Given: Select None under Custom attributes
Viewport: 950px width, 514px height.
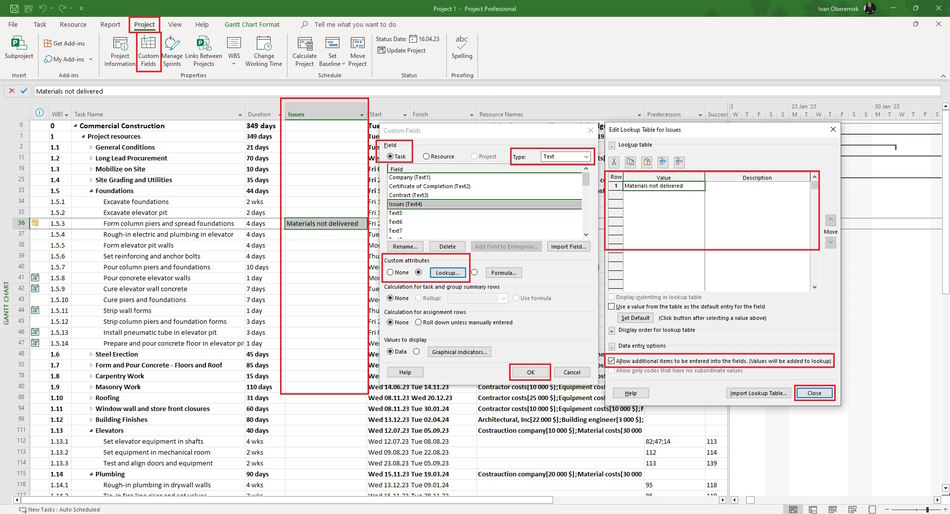Looking at the screenshot, I should click(x=390, y=272).
